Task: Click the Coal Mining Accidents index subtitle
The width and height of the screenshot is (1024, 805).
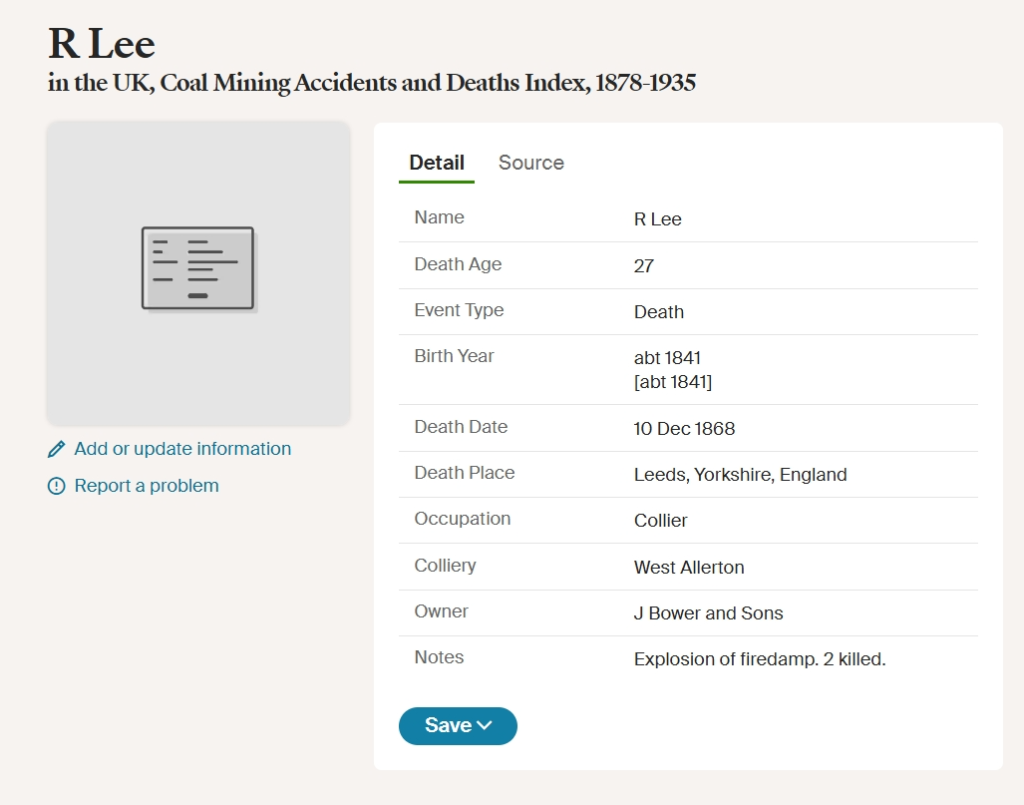Action: pos(372,84)
